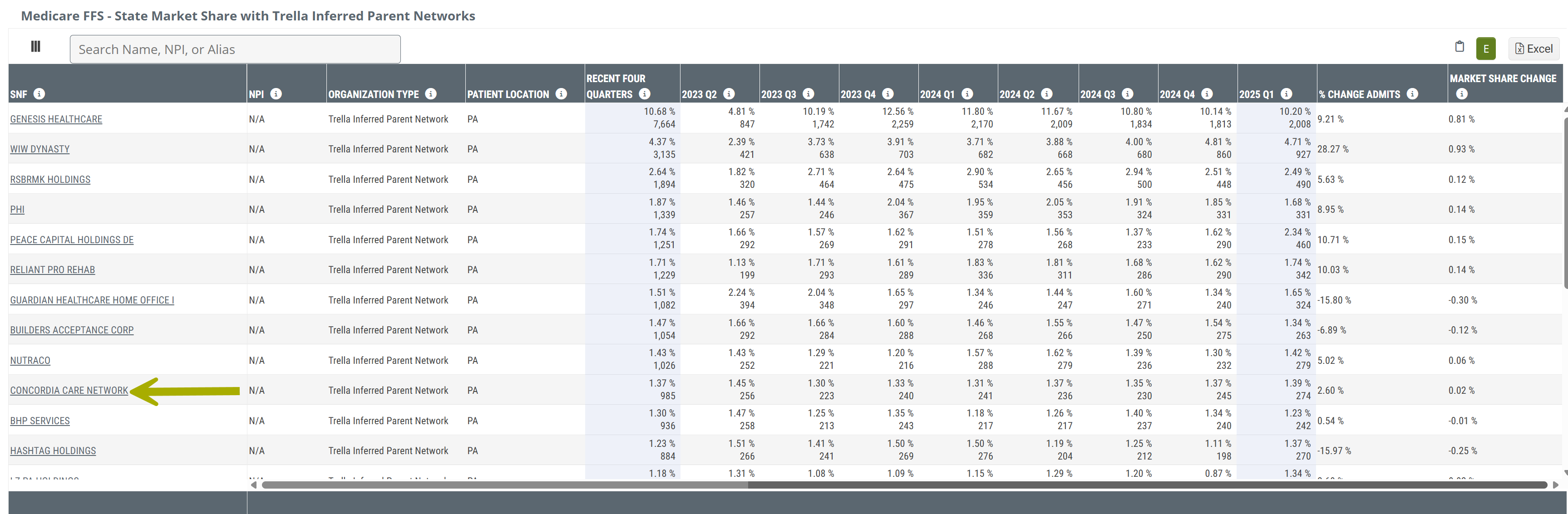Click info icon beside % Change Admits
The height and width of the screenshot is (514, 1568).
(x=1413, y=93)
